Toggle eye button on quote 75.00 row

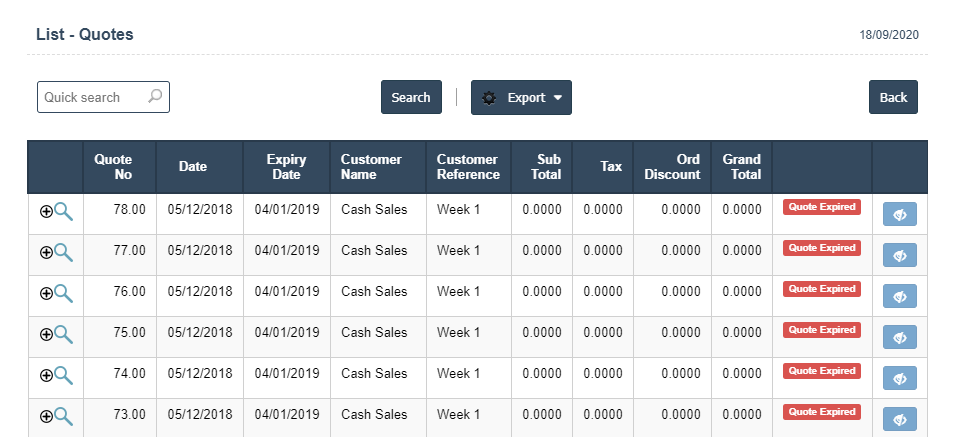click(900, 337)
